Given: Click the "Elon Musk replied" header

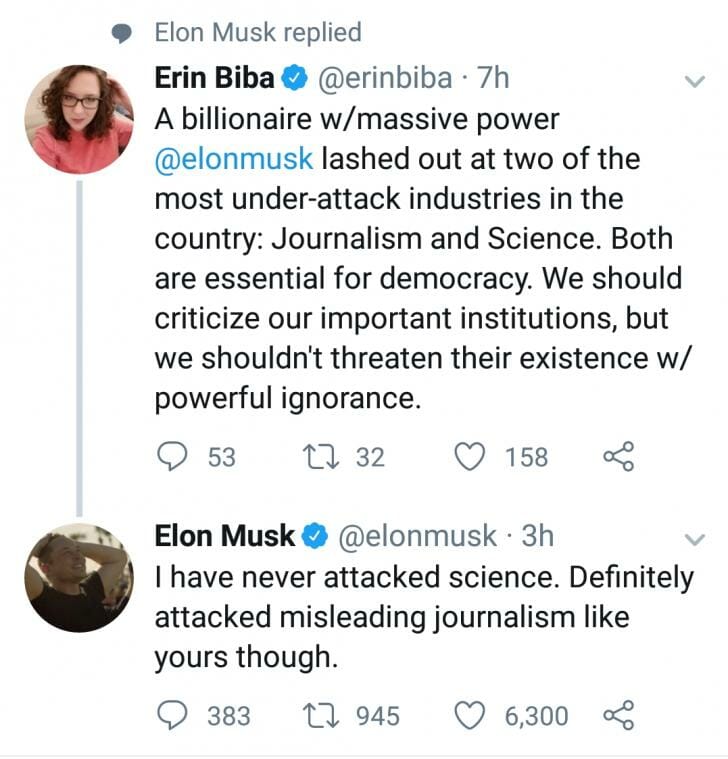Looking at the screenshot, I should coord(257,33).
